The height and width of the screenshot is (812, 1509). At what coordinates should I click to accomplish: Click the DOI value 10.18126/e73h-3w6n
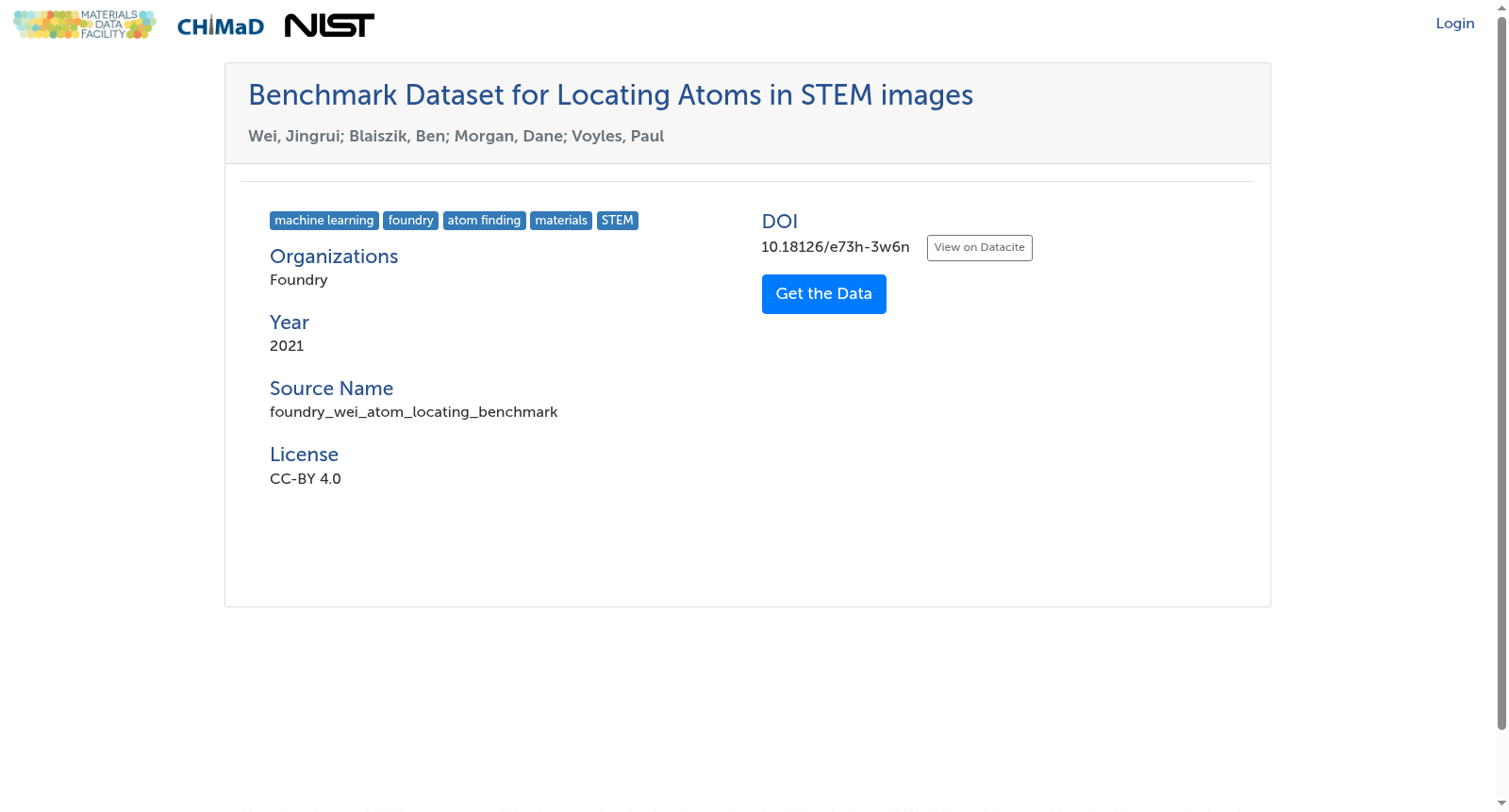click(x=836, y=247)
